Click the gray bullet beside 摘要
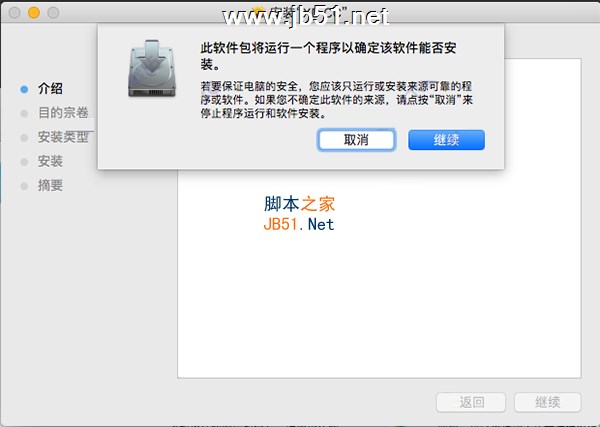The width and height of the screenshot is (600, 427). coord(24,186)
